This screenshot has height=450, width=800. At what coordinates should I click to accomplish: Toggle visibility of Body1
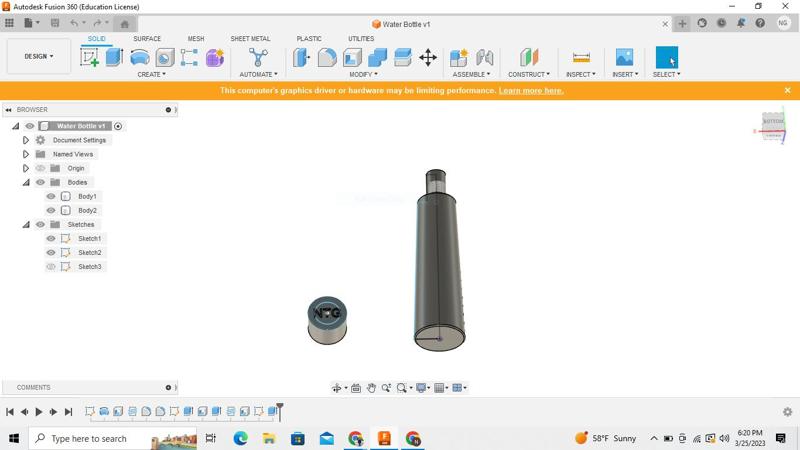tap(51, 196)
